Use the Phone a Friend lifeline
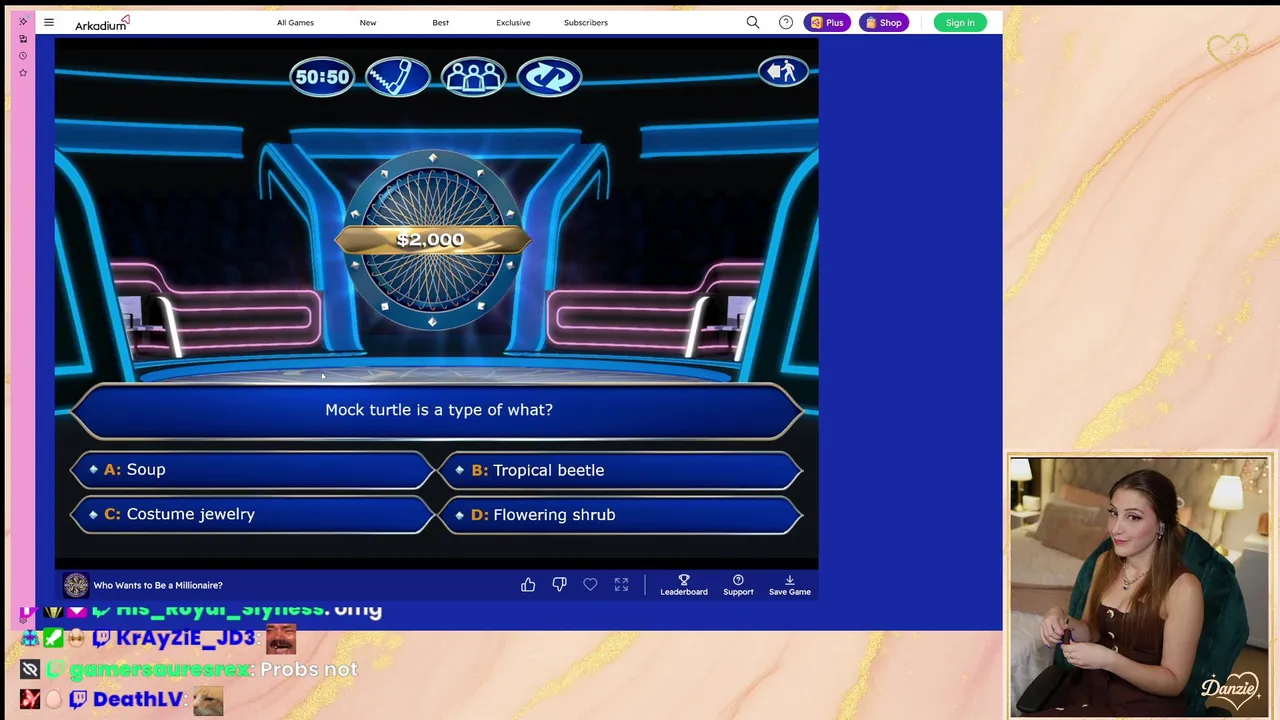Viewport: 1280px width, 720px height. click(x=397, y=77)
